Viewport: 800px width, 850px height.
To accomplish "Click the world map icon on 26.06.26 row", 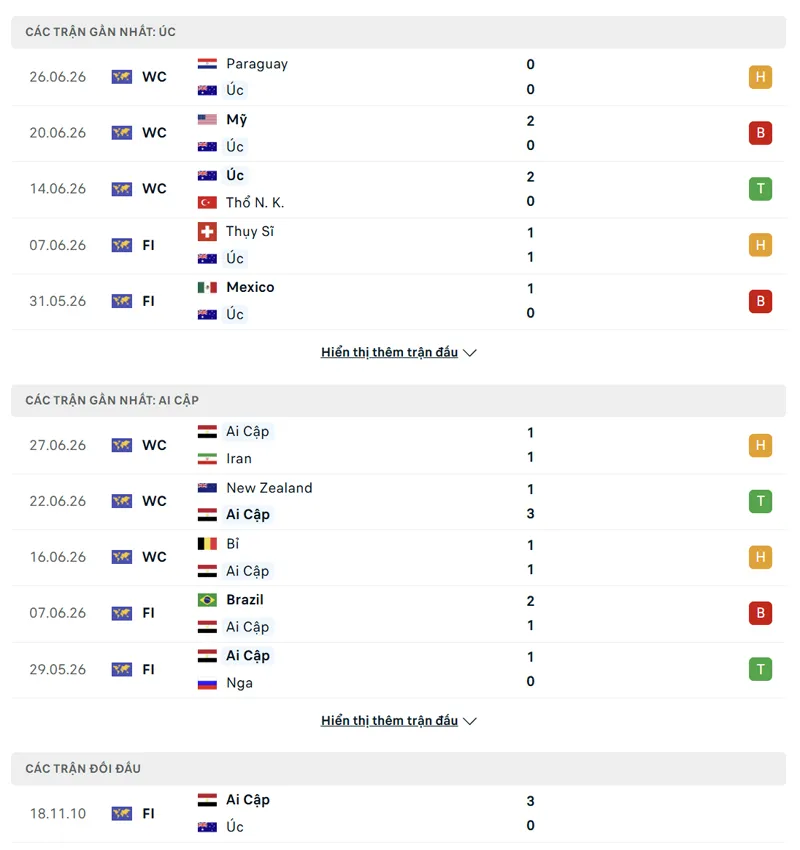I will point(121,77).
